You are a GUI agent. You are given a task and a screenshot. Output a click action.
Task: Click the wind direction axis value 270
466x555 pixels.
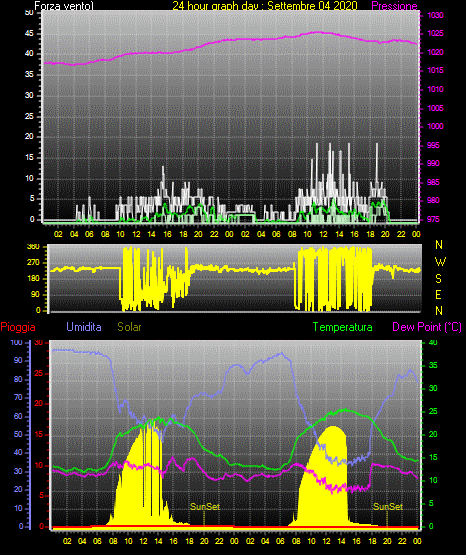click(x=34, y=263)
